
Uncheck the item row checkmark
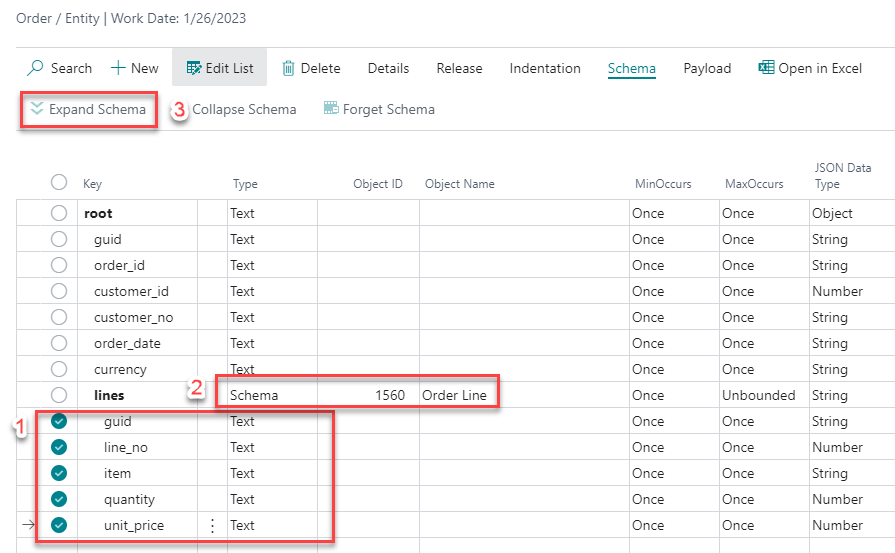(x=59, y=473)
